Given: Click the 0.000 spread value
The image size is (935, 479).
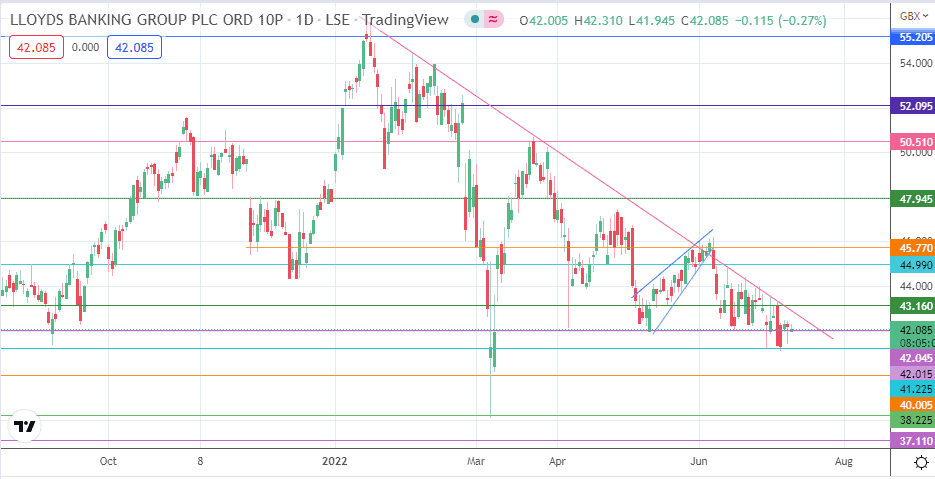Looking at the screenshot, I should point(85,48).
